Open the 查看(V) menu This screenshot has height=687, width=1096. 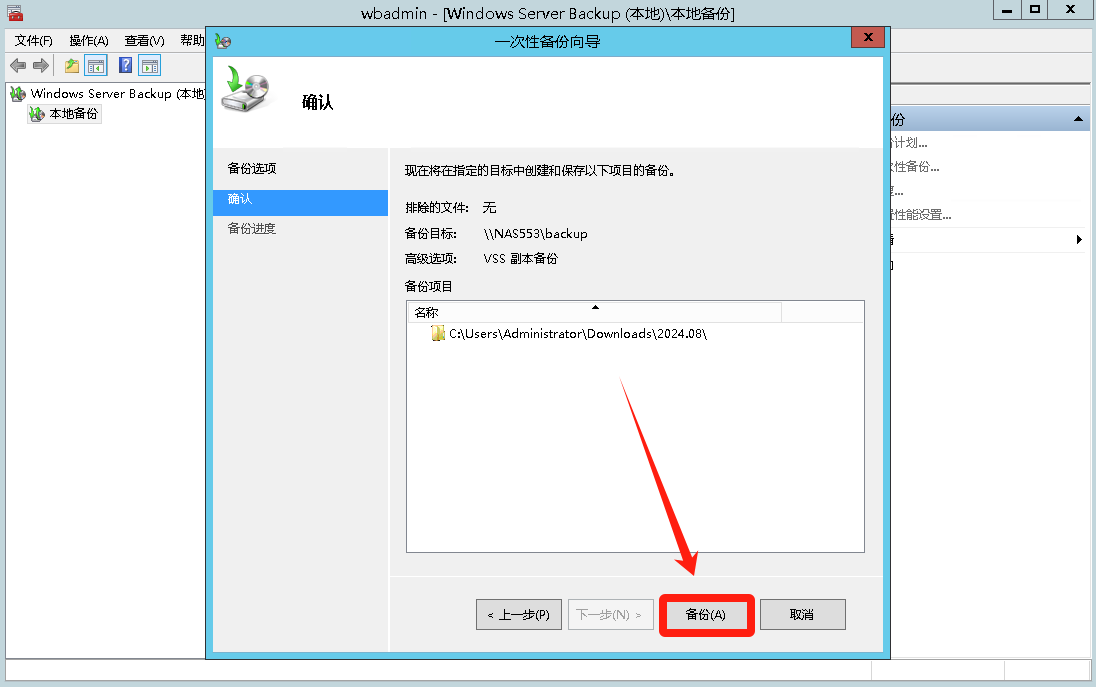coord(144,41)
